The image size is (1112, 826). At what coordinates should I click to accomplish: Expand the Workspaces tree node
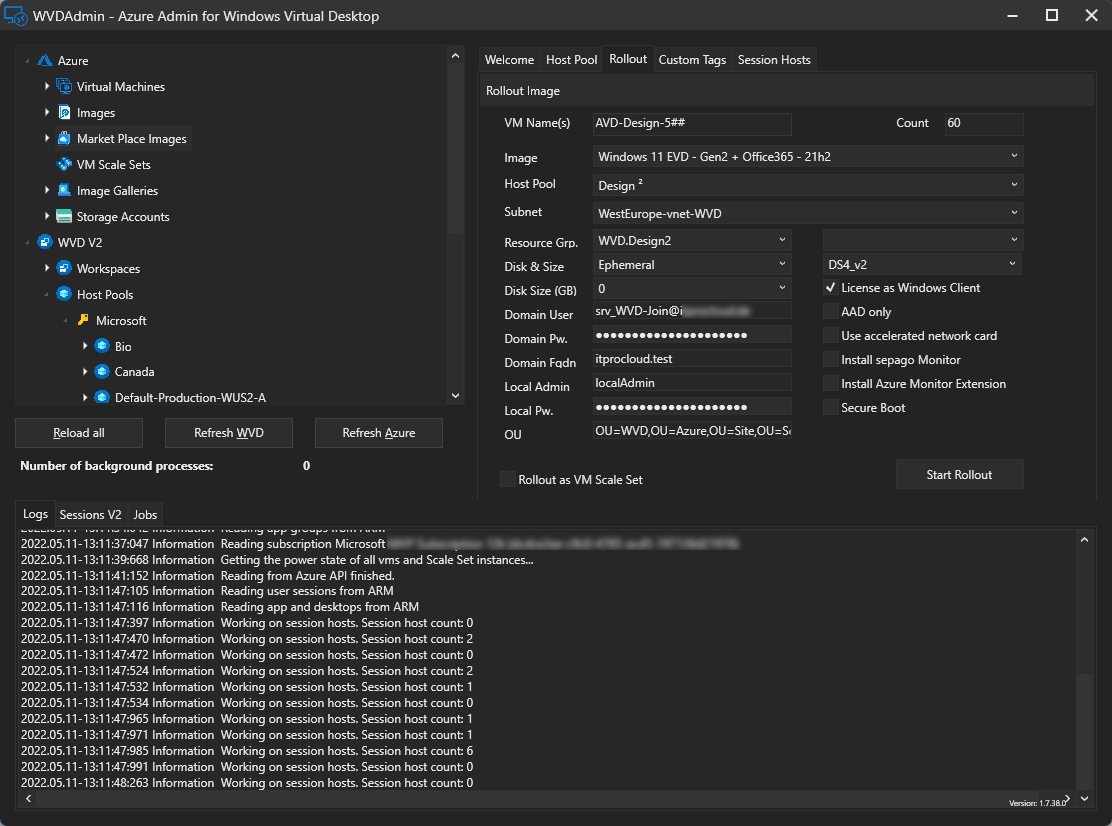point(47,268)
